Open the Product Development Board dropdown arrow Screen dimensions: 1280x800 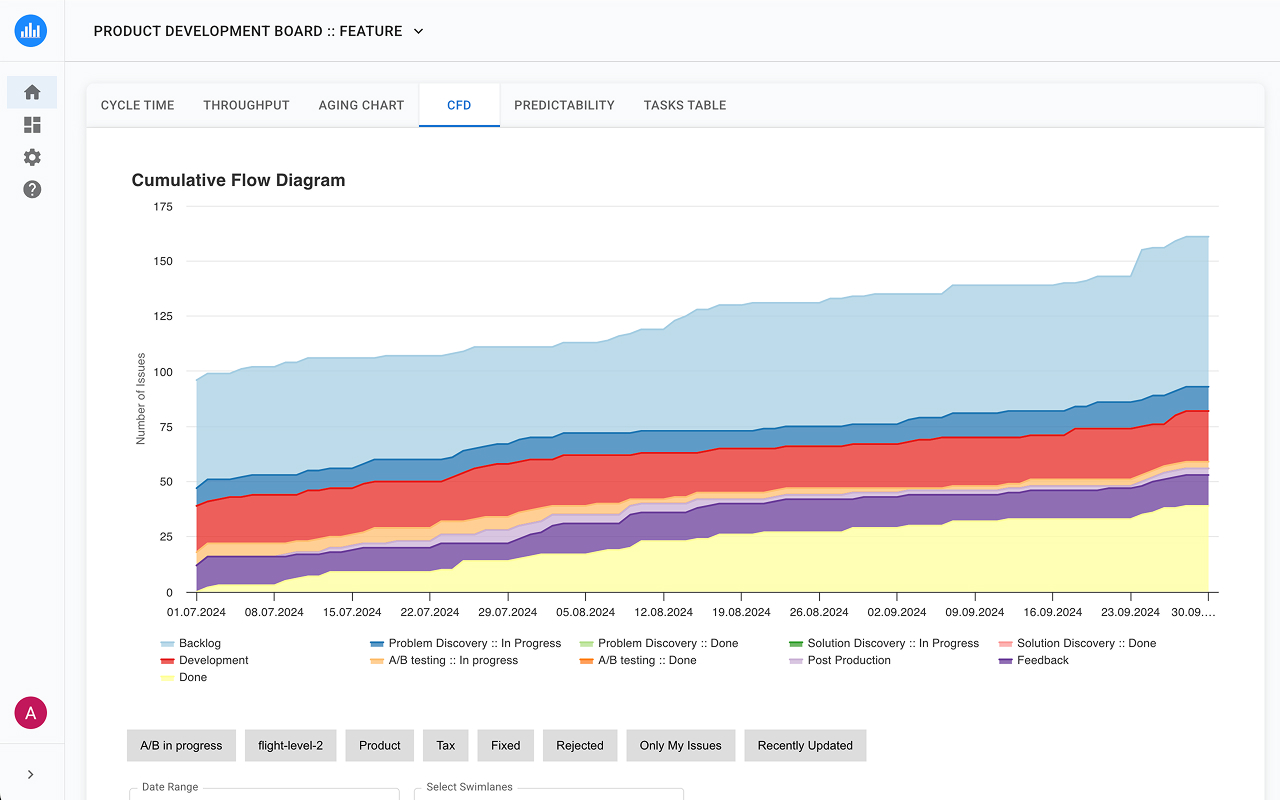pos(419,31)
